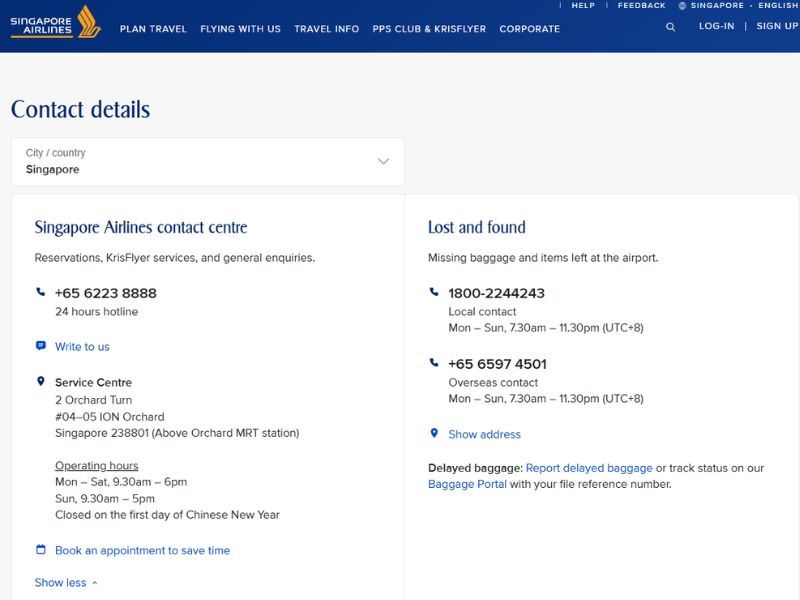The image size is (800, 600).
Task: Click the Service Centre label
Action: point(93,383)
